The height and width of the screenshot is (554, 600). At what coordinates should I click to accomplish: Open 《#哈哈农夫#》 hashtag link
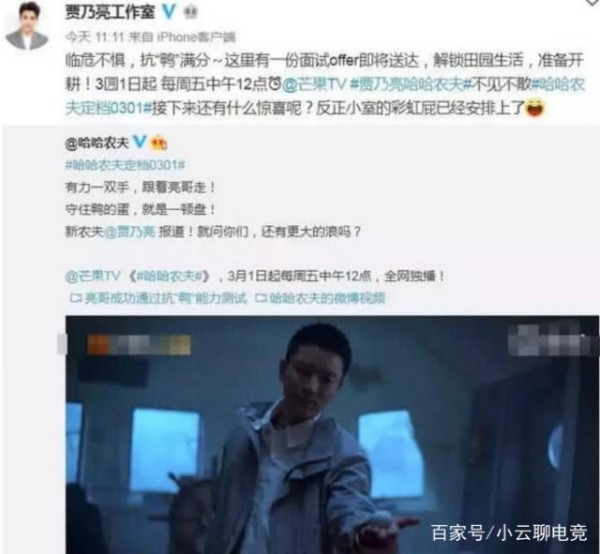pyautogui.click(x=170, y=276)
